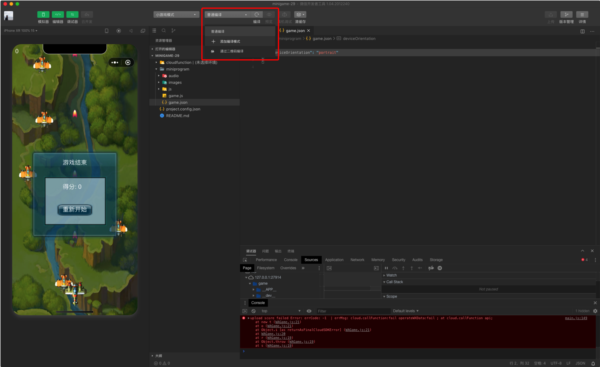600x367 pixels.
Task: Open the console settings gear icon
Action: 595,311
